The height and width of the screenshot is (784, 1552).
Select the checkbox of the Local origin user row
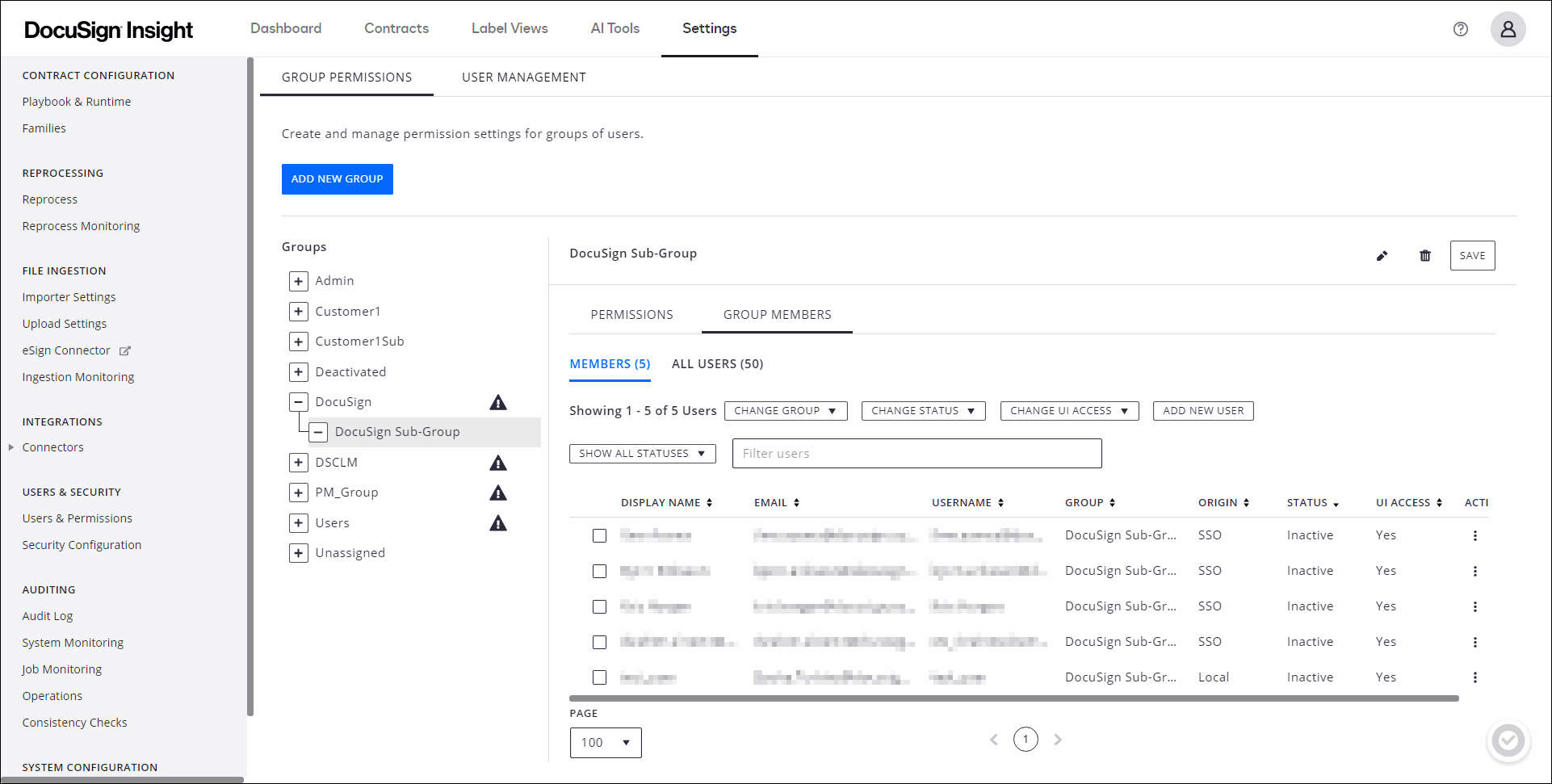pyautogui.click(x=599, y=677)
